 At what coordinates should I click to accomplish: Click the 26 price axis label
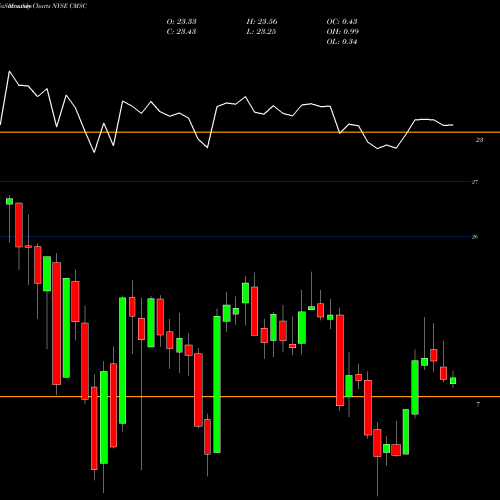(x=475, y=237)
